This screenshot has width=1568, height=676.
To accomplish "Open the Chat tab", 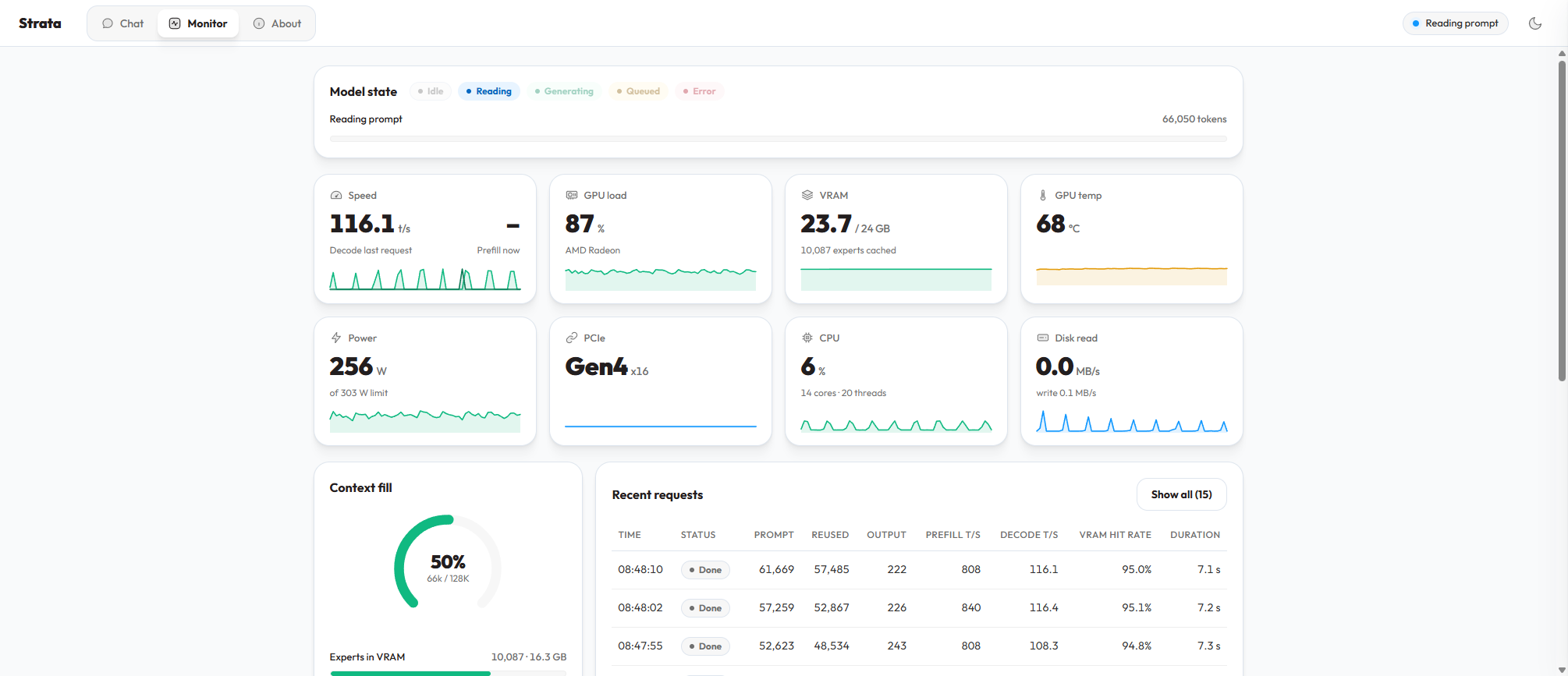I will [x=123, y=23].
